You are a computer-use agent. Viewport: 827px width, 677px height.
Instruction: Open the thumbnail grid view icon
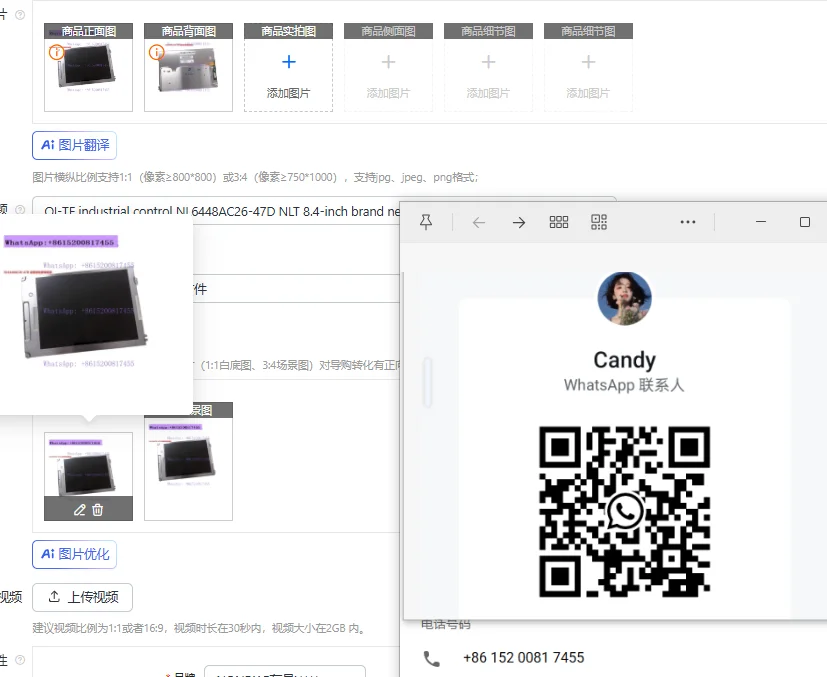(559, 222)
